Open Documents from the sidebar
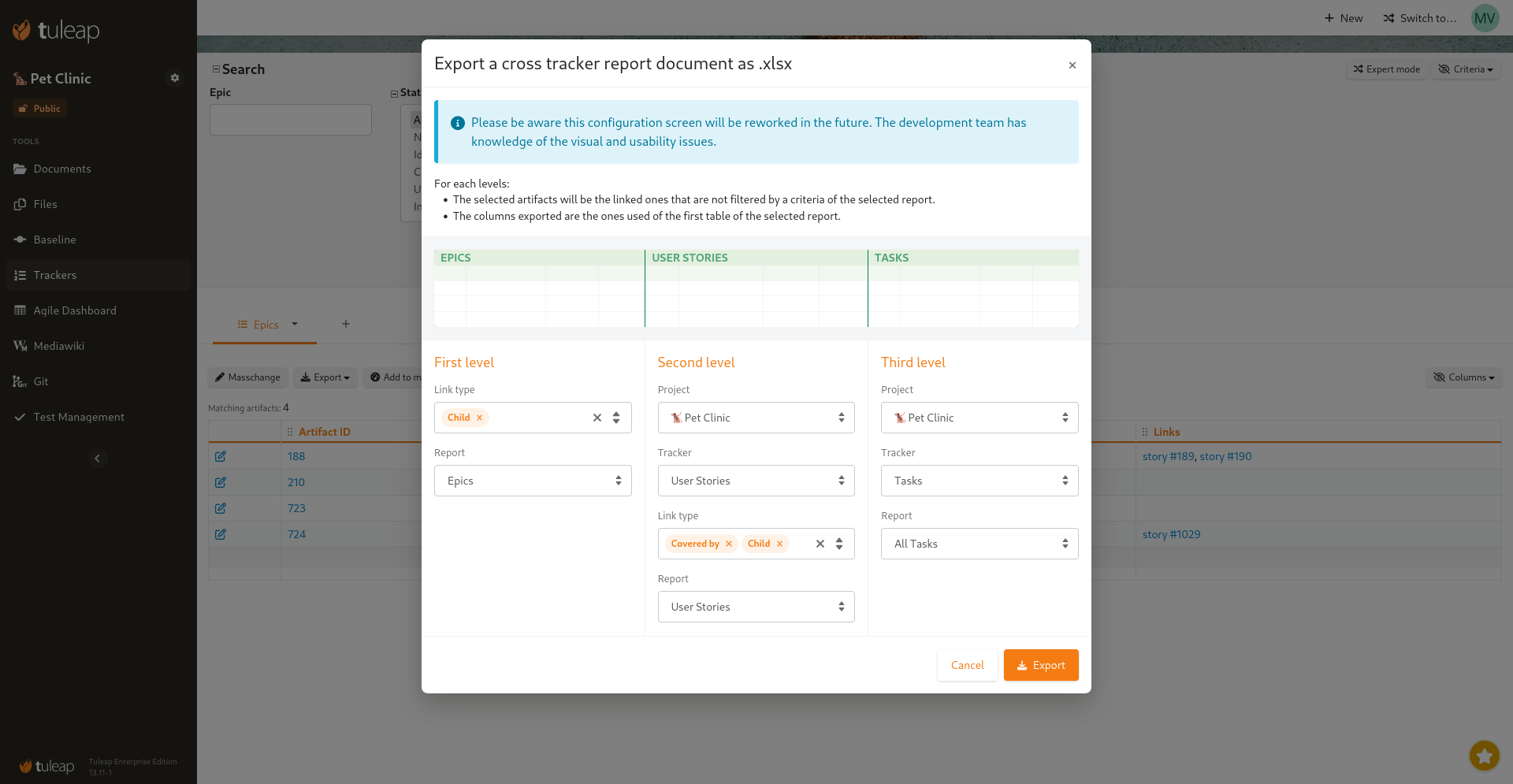This screenshot has width=1513, height=784. (x=63, y=169)
